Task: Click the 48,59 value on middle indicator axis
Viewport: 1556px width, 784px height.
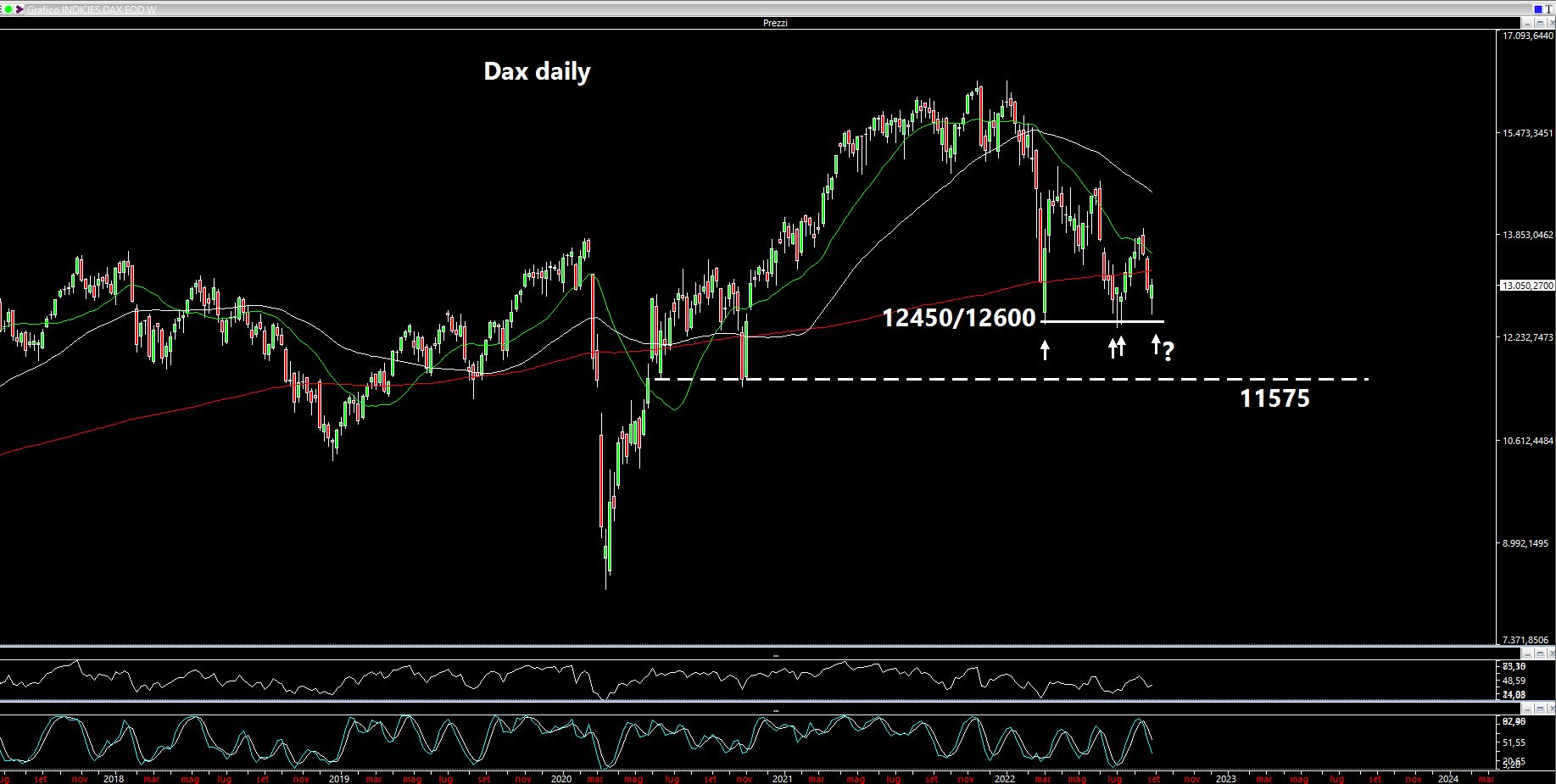Action: (1514, 681)
